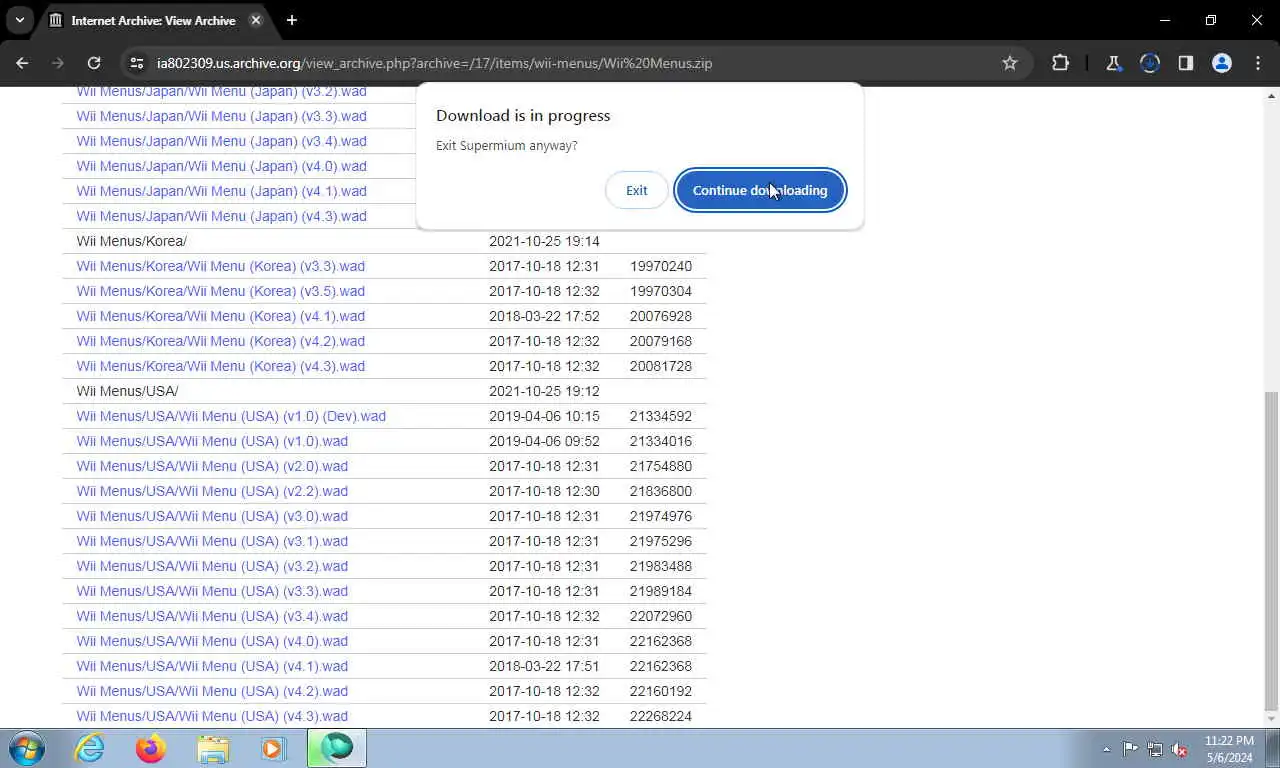This screenshot has height=768, width=1280.
Task: Open Windows Explorer folder on taskbar
Action: (213, 748)
